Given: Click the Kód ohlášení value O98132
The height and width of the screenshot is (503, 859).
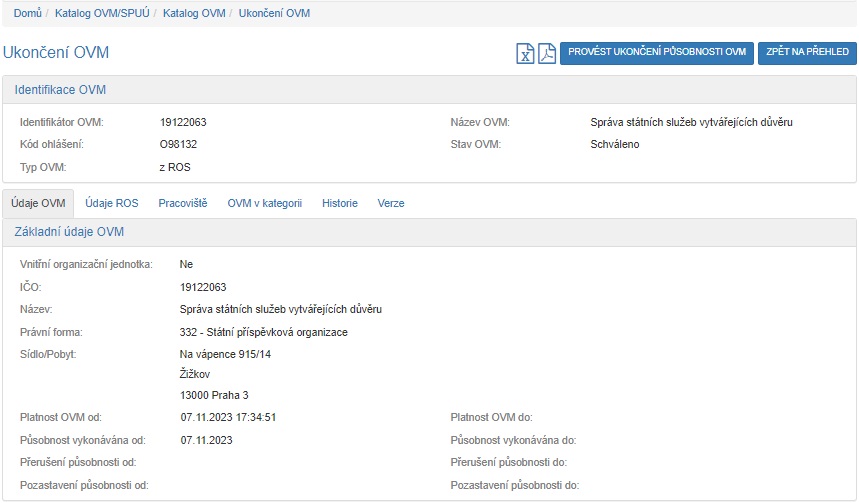Looking at the screenshot, I should [x=178, y=144].
